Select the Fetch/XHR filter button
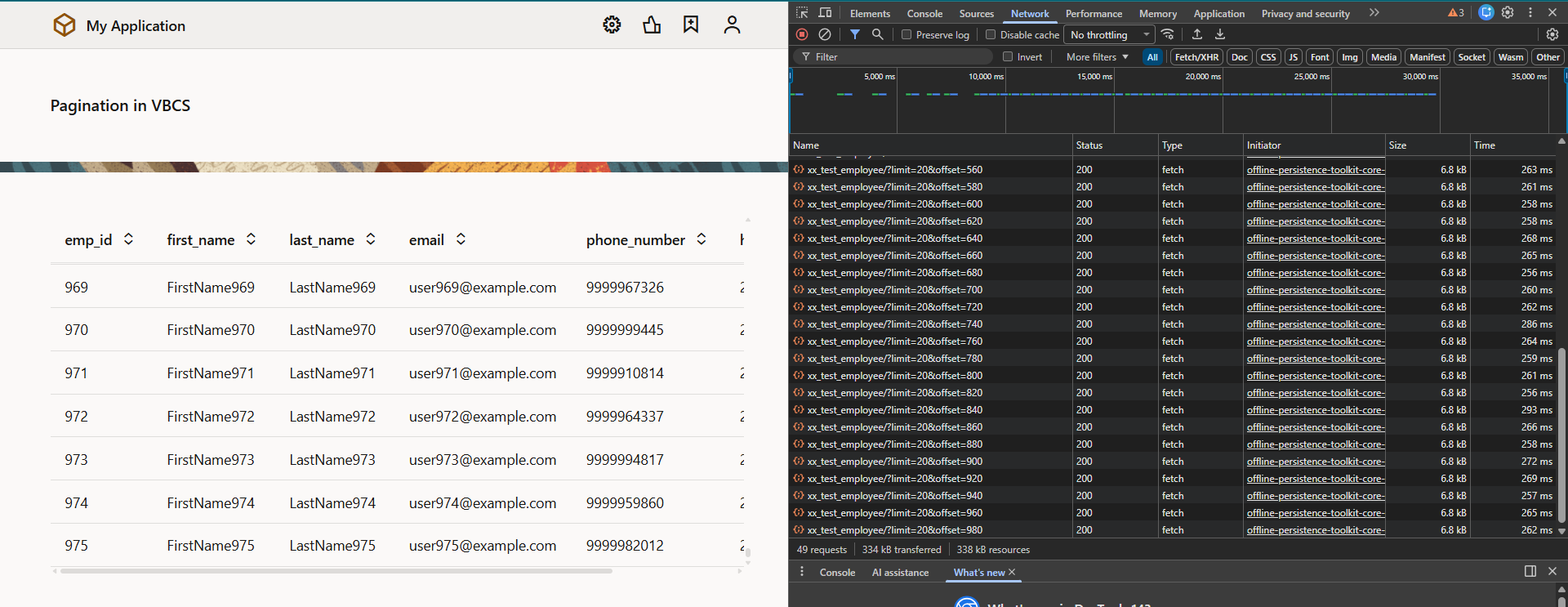The height and width of the screenshot is (607, 1568). coord(1196,57)
